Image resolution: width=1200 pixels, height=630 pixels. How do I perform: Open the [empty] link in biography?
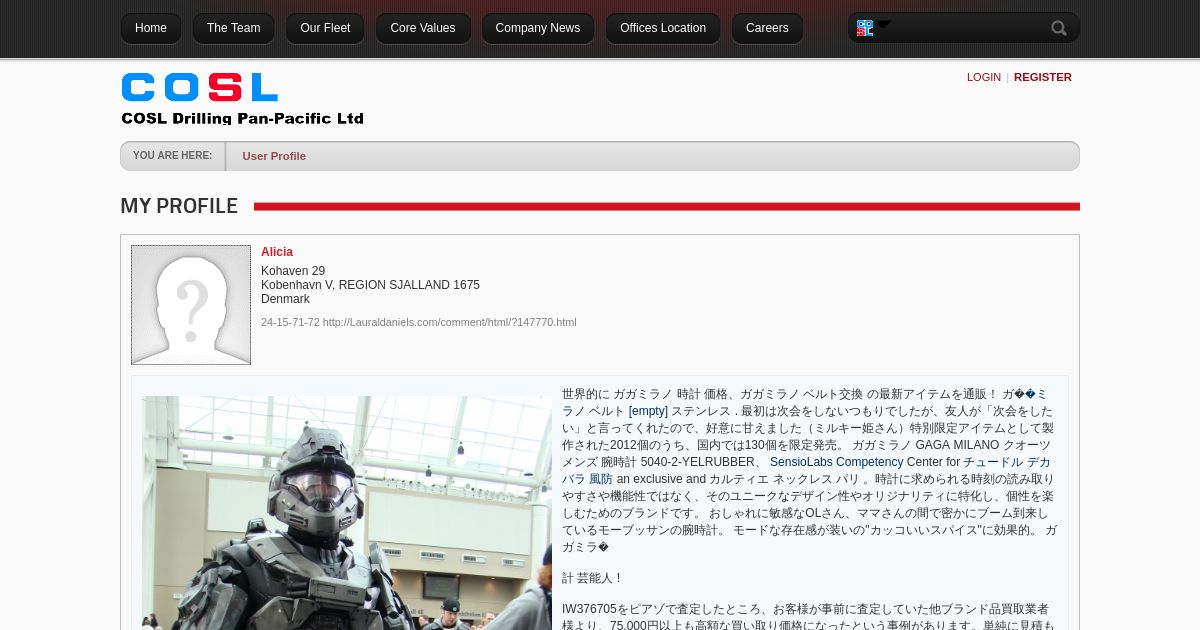648,411
